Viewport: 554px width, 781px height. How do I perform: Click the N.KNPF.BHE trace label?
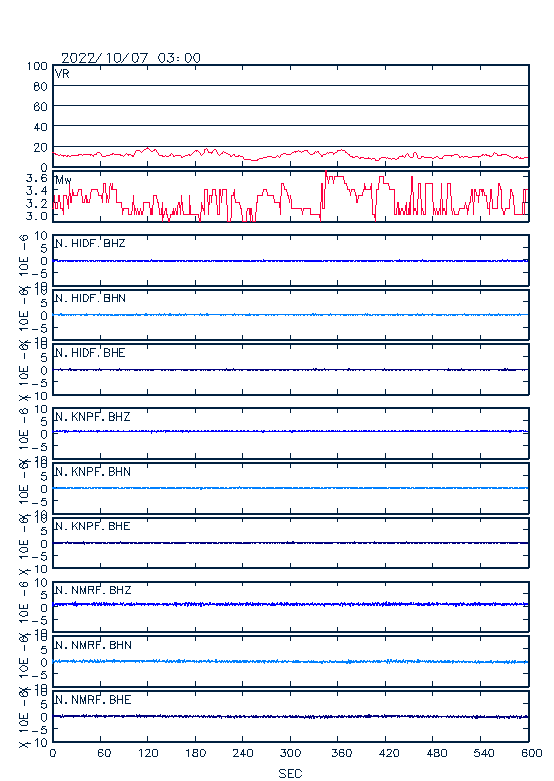point(93,526)
